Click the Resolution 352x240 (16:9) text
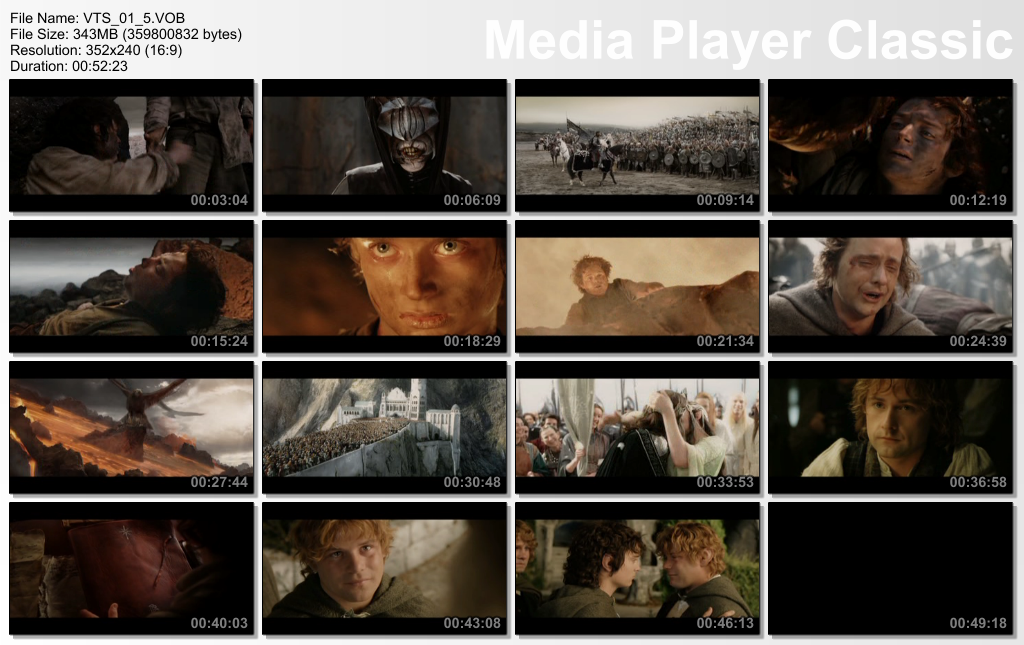1024x645 pixels. tap(96, 50)
